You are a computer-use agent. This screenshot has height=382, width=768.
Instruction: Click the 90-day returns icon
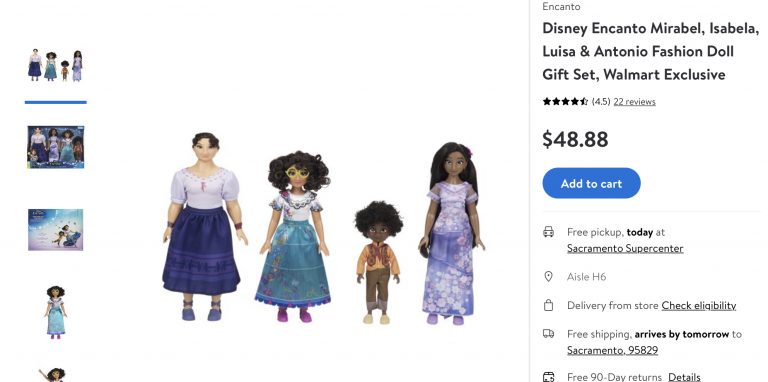click(x=548, y=376)
